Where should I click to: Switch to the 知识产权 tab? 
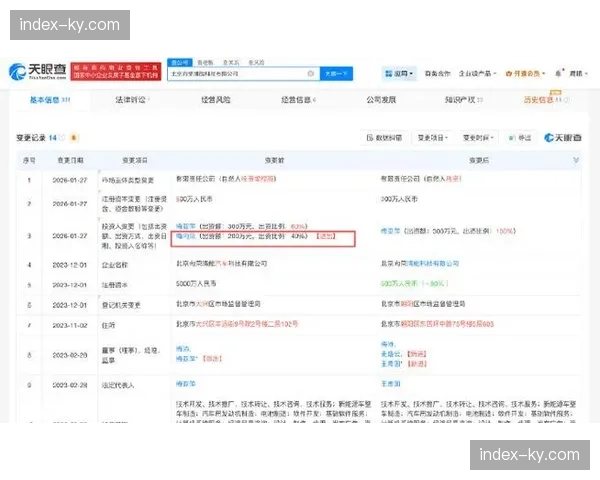(463, 100)
